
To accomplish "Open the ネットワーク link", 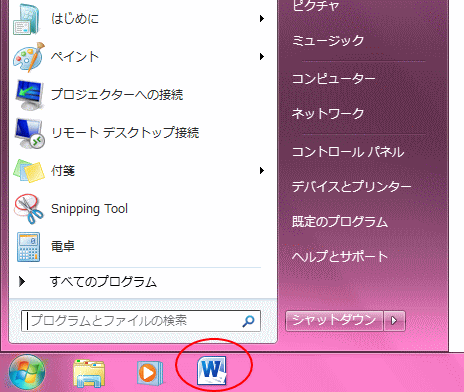I will [x=328, y=114].
